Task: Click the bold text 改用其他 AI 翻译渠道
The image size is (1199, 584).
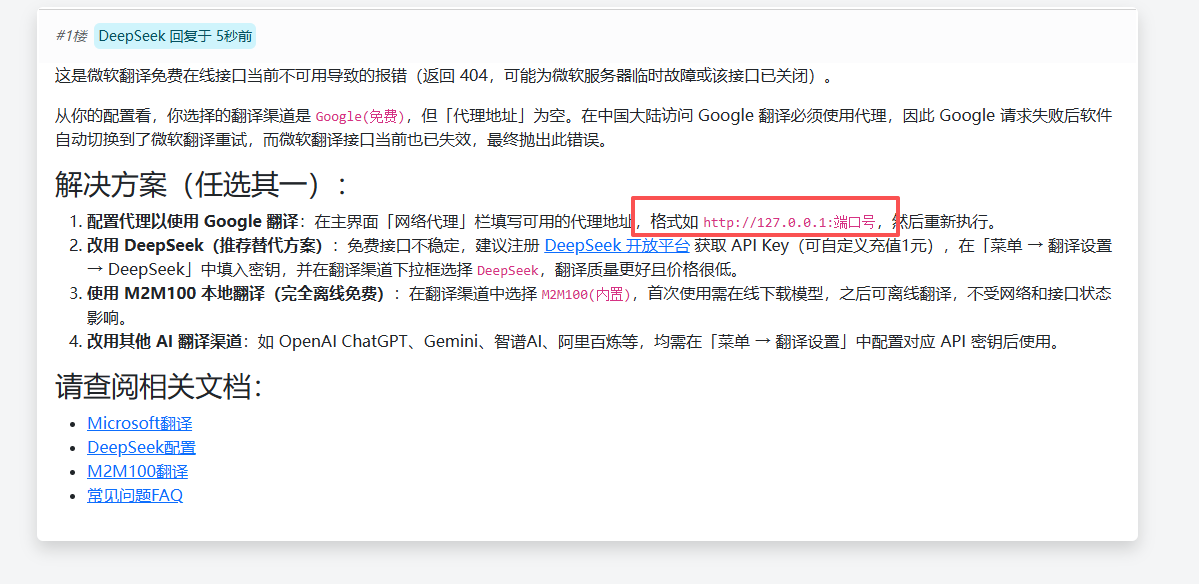Action: [x=164, y=342]
